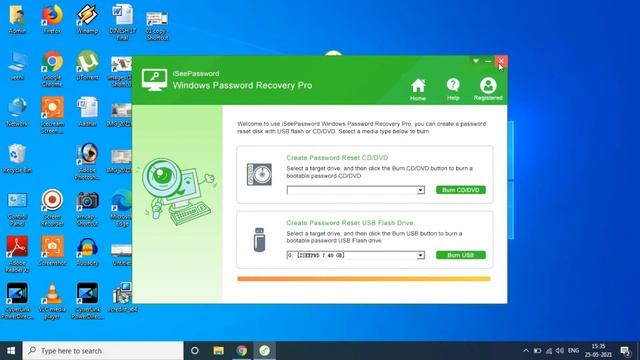Open the Help icon in the header
Viewport: 640px width, 360px height.
[453, 89]
